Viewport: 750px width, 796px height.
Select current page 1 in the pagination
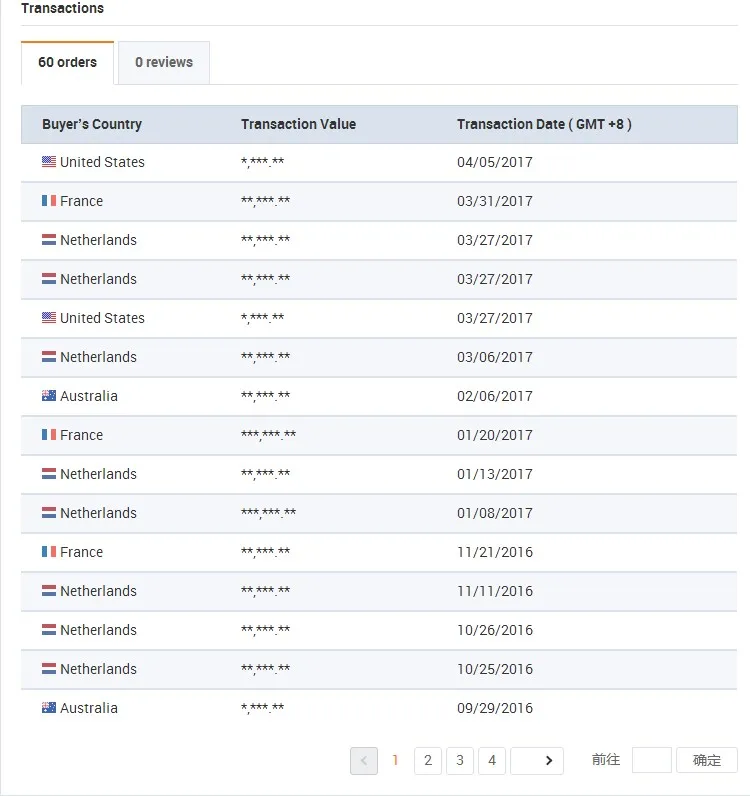pos(396,761)
